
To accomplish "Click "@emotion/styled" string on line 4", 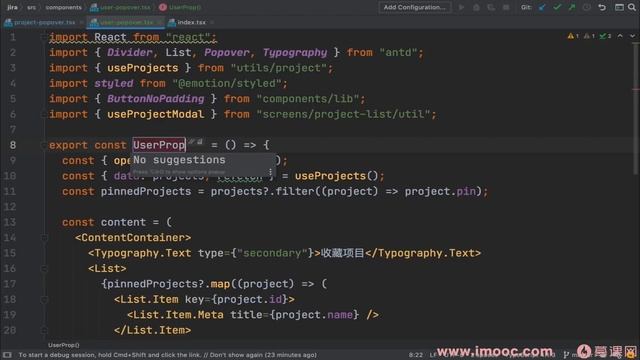I will (227, 83).
